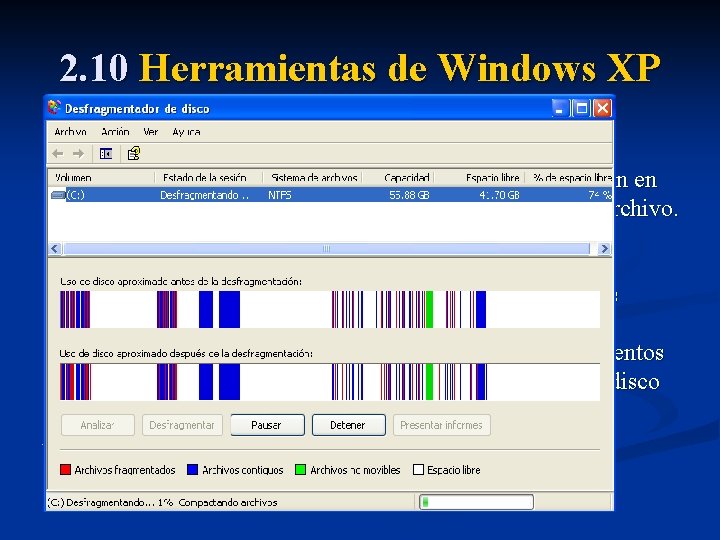
Task: Click the disk usage map after defragmentation
Action: (330, 382)
